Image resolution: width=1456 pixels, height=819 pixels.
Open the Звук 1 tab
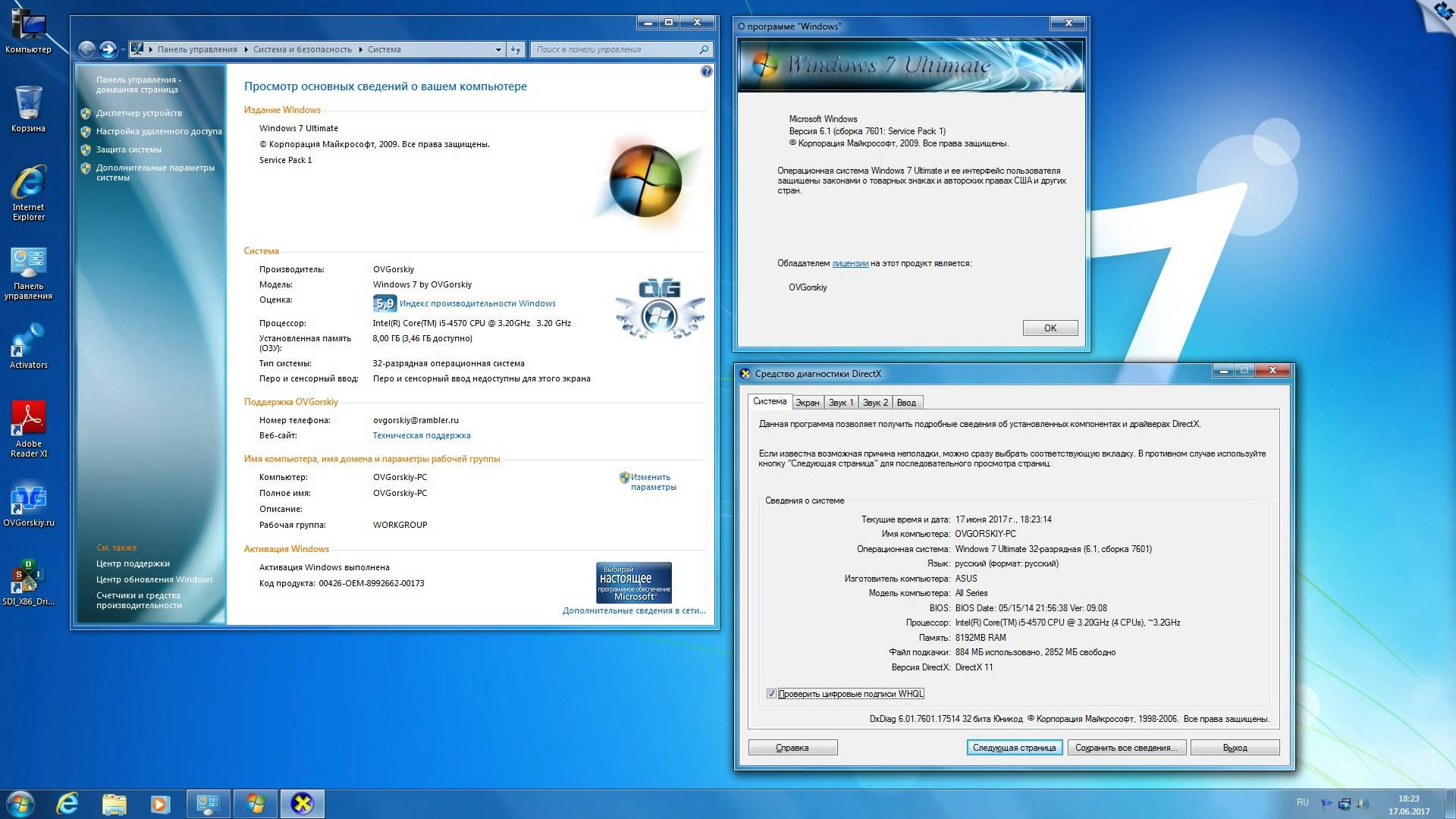pyautogui.click(x=841, y=403)
